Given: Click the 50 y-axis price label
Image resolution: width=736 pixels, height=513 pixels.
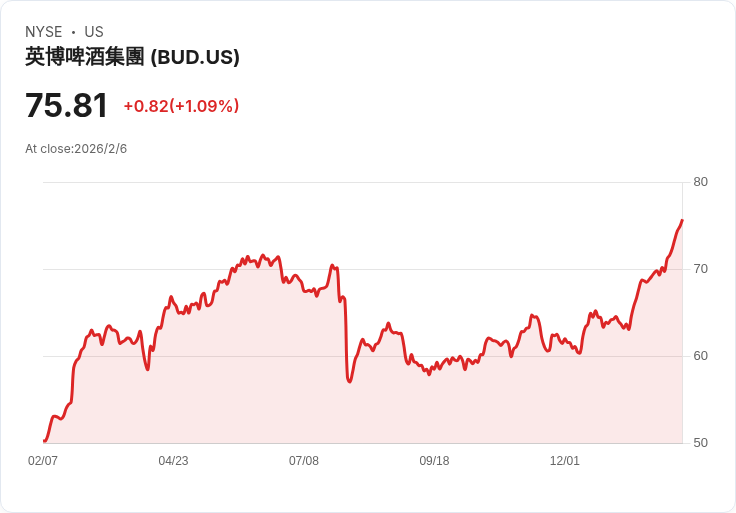Looking at the screenshot, I should point(700,443).
